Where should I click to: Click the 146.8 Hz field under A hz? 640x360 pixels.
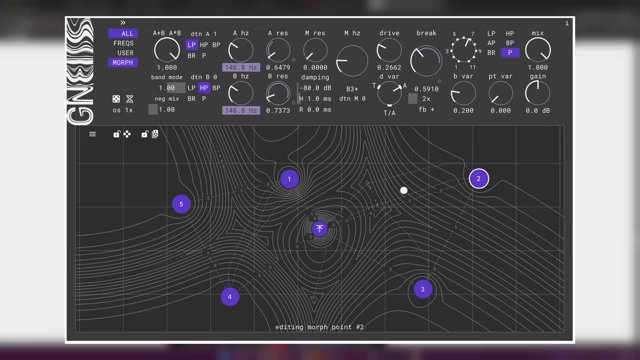click(x=241, y=67)
